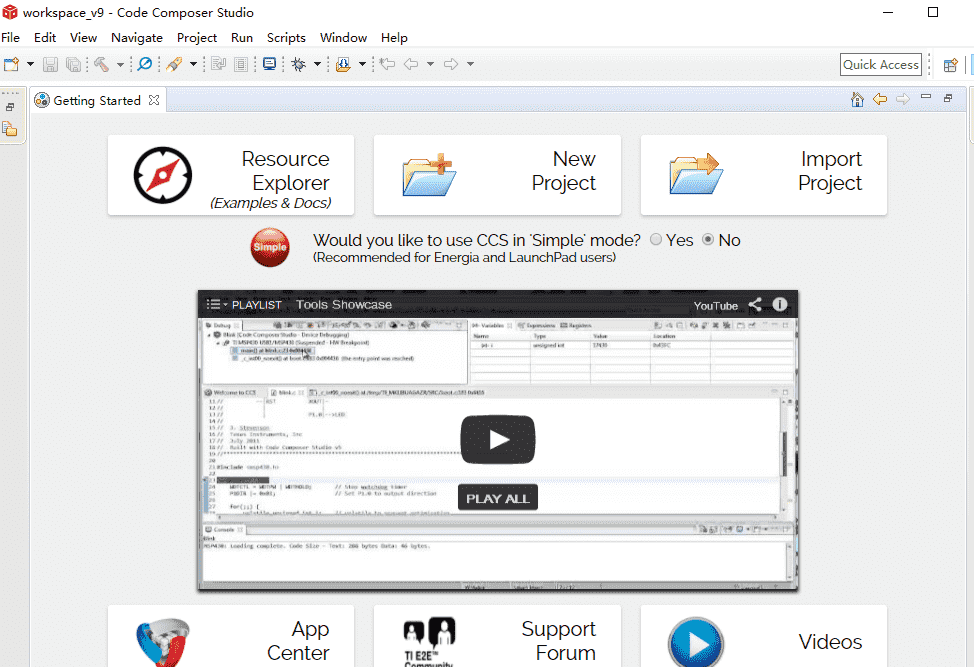Screen dimensions: 974x667
Task: Open the Project Explorer icon in left sidebar
Action: click(x=10, y=129)
